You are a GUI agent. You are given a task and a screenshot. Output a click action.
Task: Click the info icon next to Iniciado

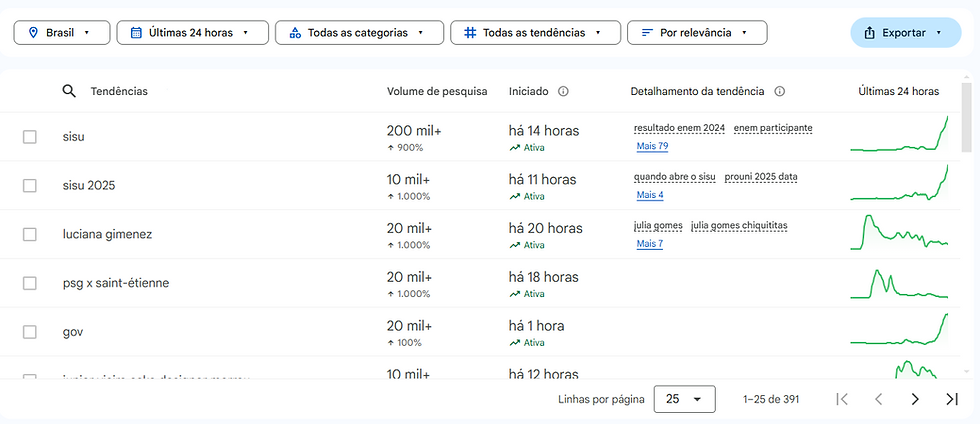(563, 91)
